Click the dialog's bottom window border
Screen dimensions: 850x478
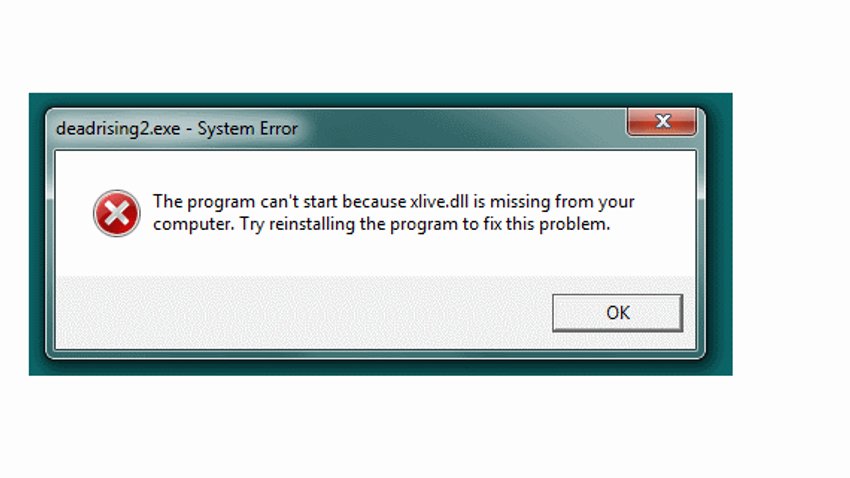(x=375, y=353)
